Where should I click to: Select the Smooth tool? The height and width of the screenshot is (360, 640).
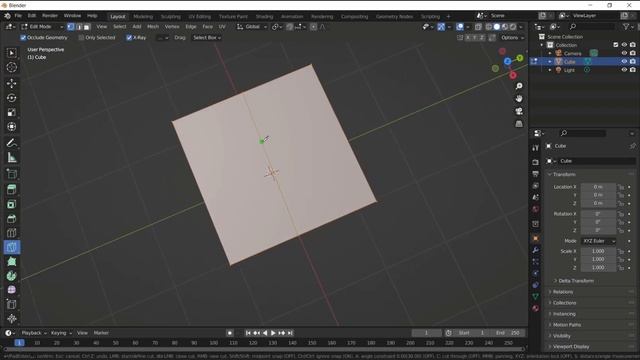(x=11, y=290)
